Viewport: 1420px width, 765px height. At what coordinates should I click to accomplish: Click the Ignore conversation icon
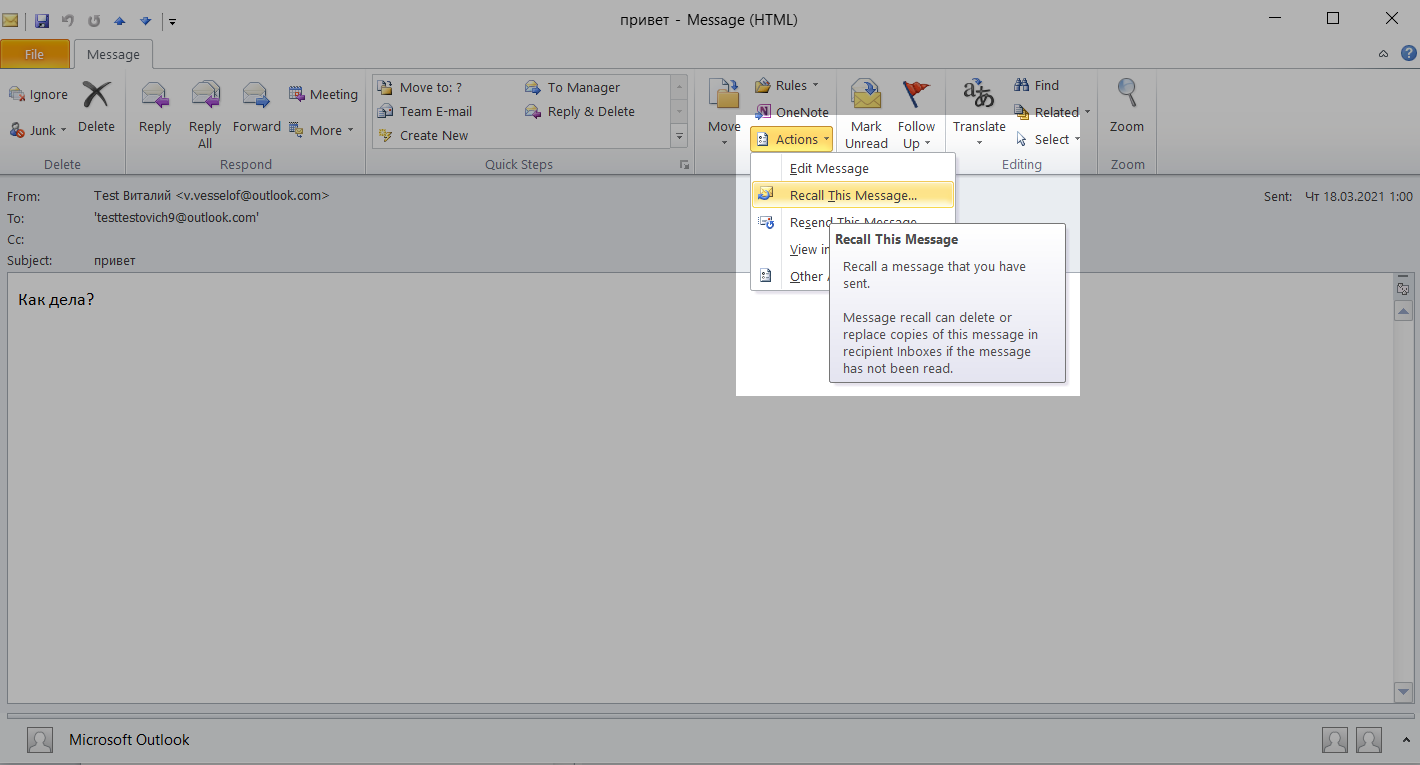click(x=17, y=94)
